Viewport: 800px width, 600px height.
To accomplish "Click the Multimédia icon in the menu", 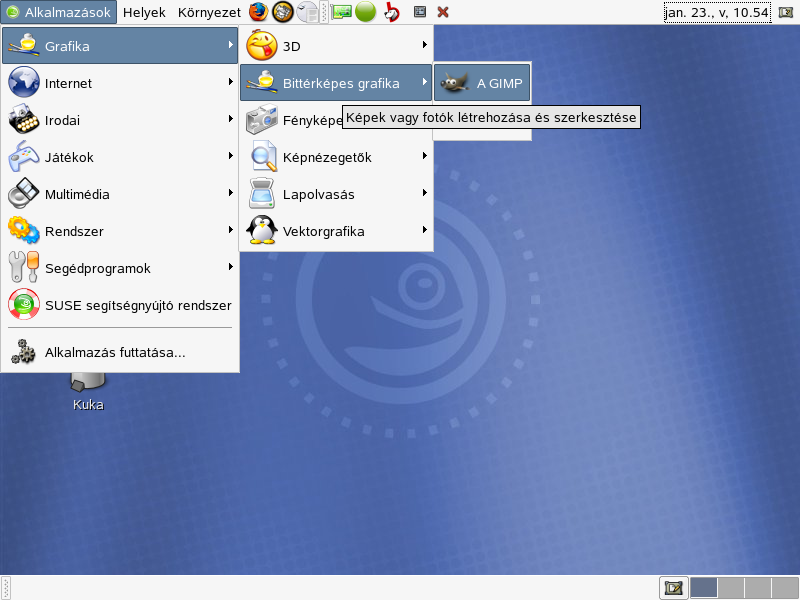I will point(23,193).
